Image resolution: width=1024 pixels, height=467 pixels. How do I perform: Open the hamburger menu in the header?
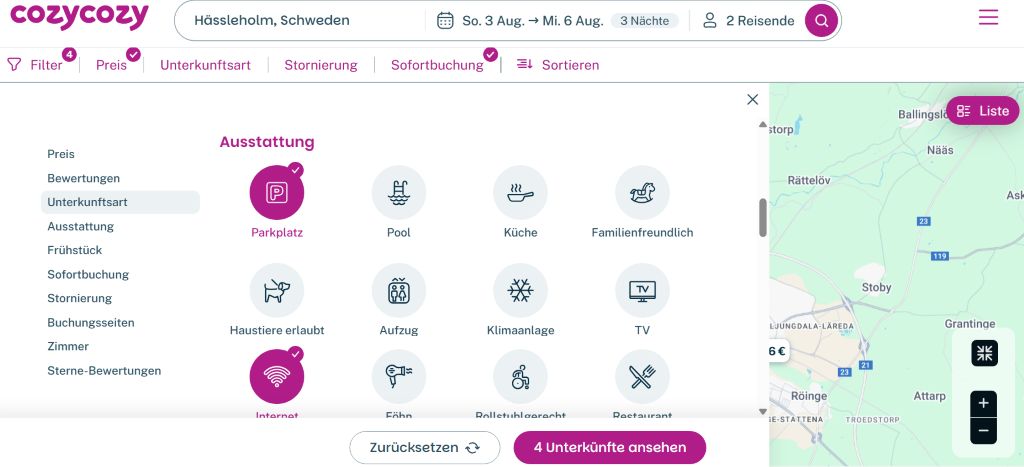pos(988,18)
